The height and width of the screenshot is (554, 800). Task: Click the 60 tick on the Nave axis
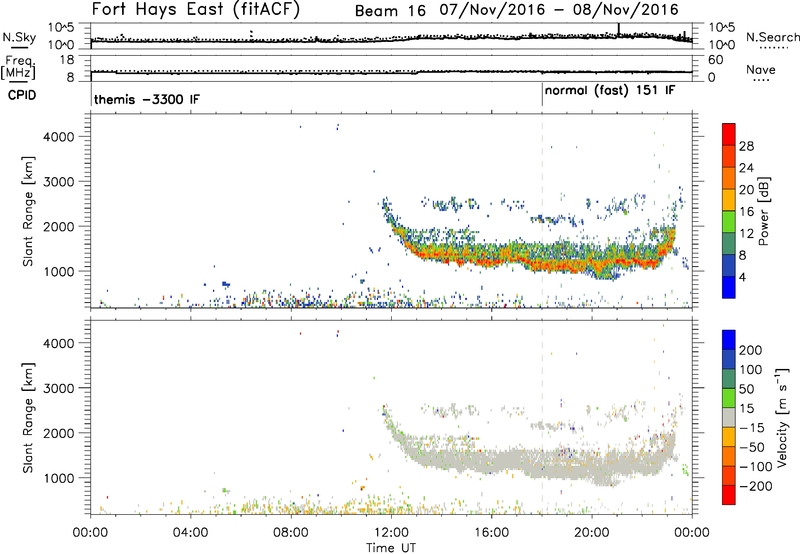click(x=715, y=60)
